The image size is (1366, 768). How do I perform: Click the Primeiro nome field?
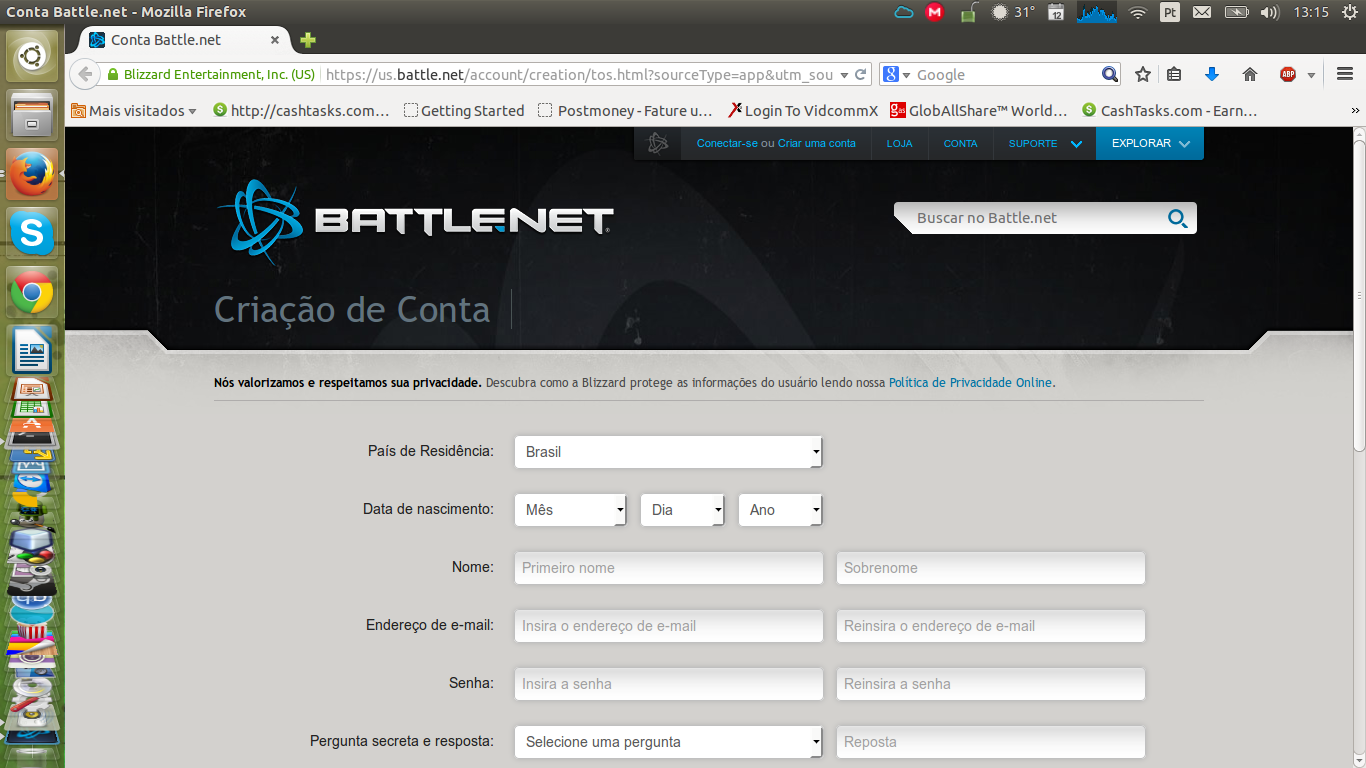(x=668, y=568)
